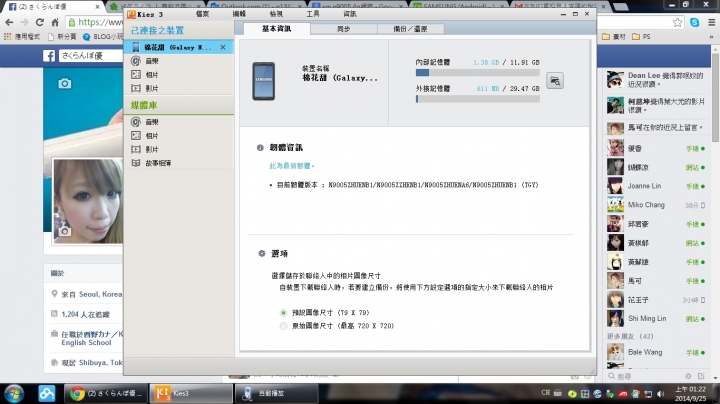This screenshot has width=720, height=404.
Task: Go back in Chrome browser
Action: pos(9,22)
